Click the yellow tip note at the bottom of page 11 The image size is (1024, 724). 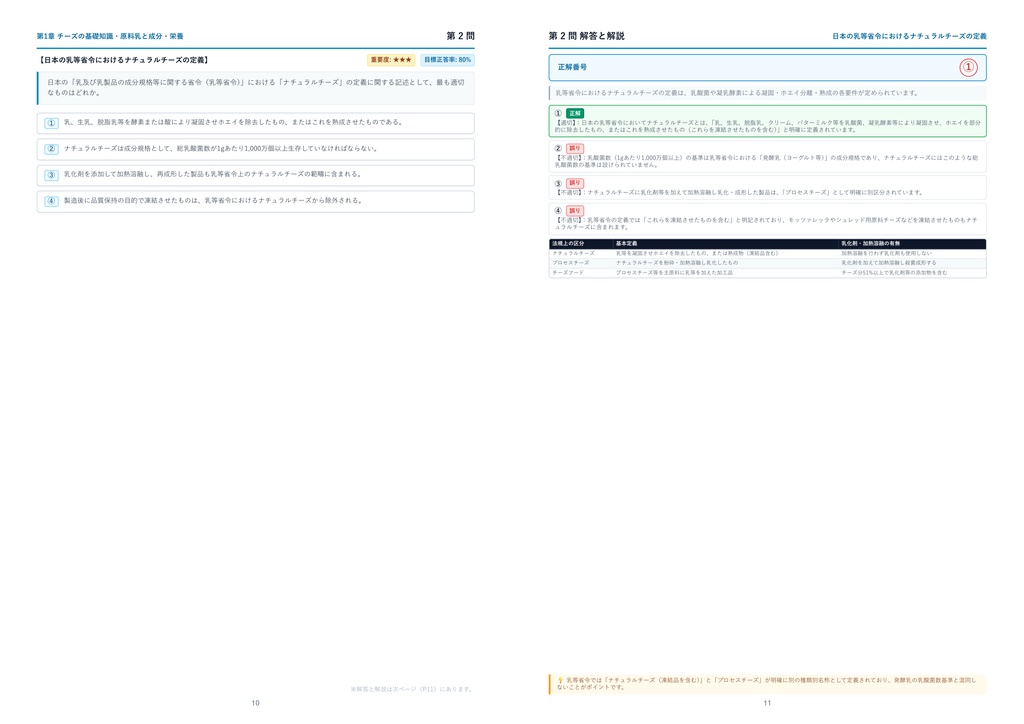(x=767, y=684)
